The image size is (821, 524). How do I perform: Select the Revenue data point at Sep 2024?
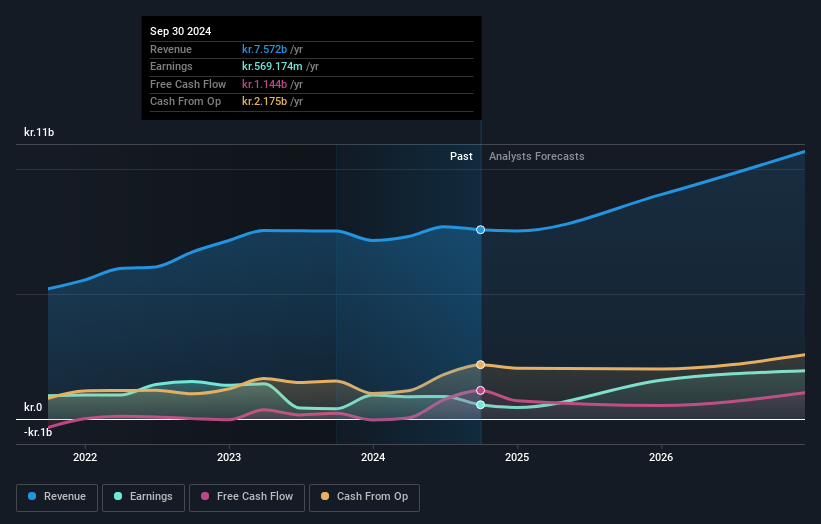481,230
